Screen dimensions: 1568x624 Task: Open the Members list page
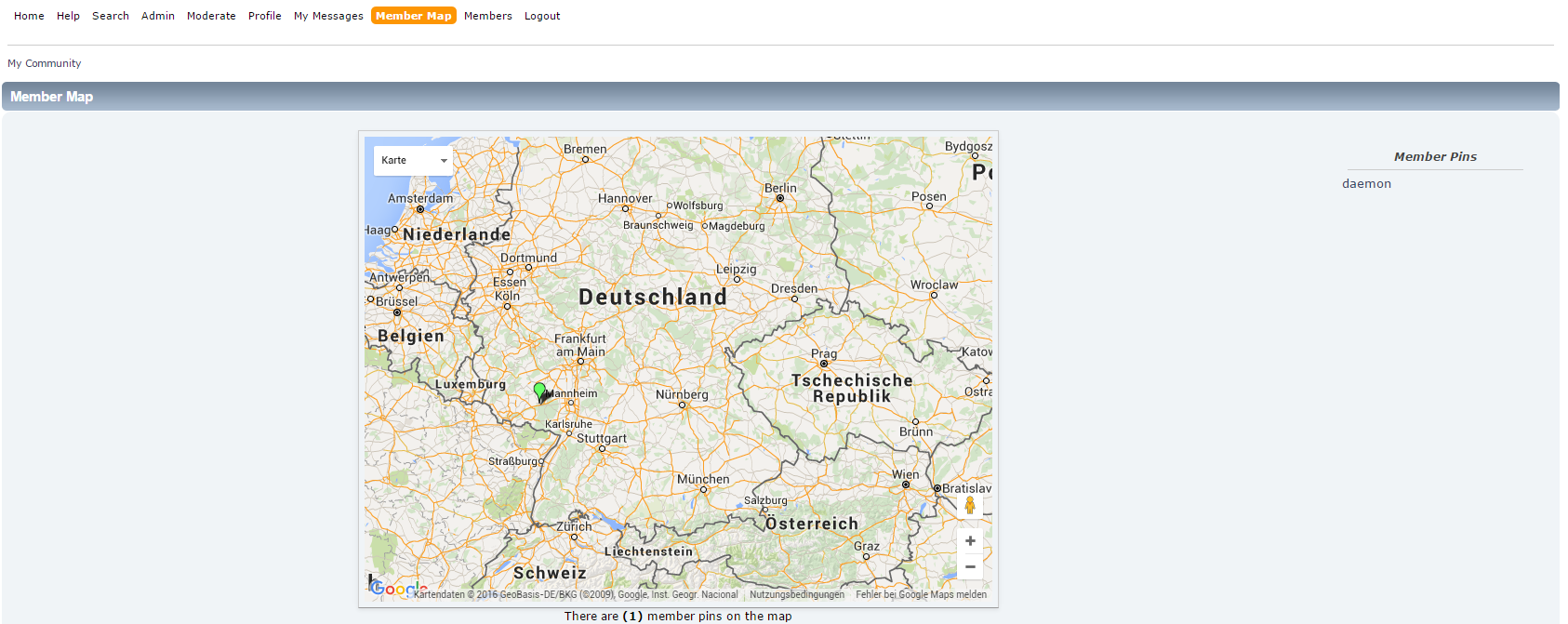[488, 16]
